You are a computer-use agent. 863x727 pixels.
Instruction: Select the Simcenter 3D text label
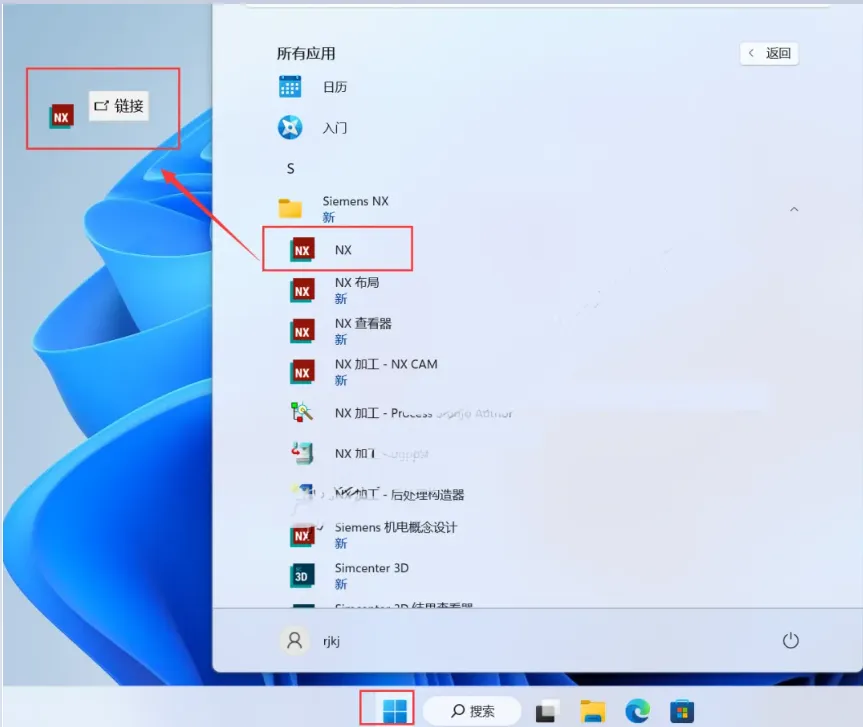[x=372, y=568]
